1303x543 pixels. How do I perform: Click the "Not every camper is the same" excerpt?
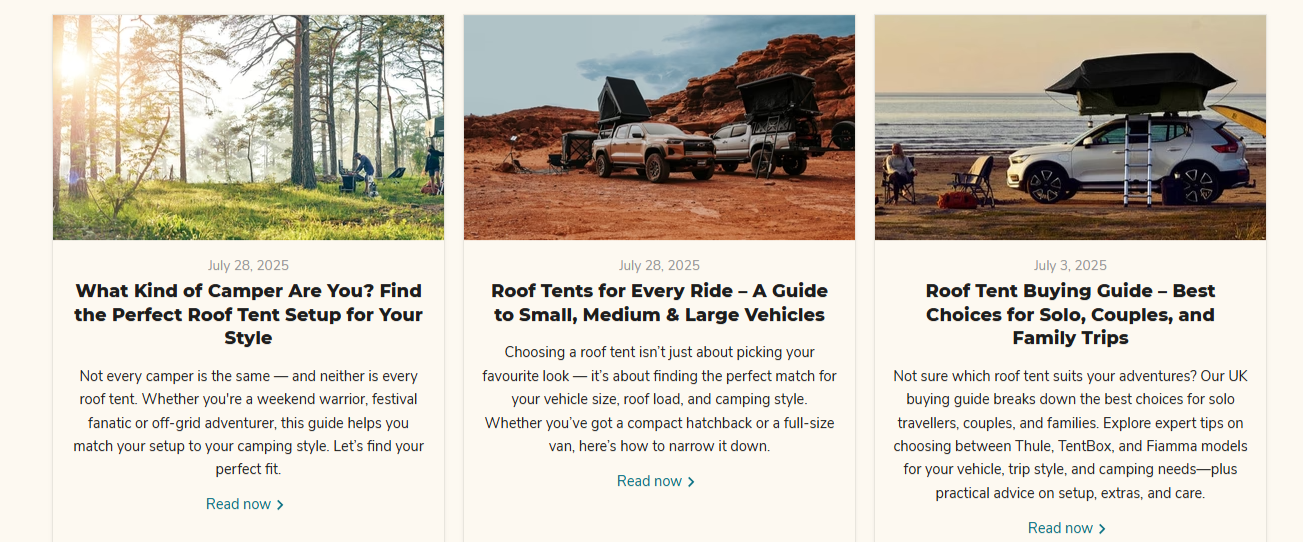(x=248, y=422)
